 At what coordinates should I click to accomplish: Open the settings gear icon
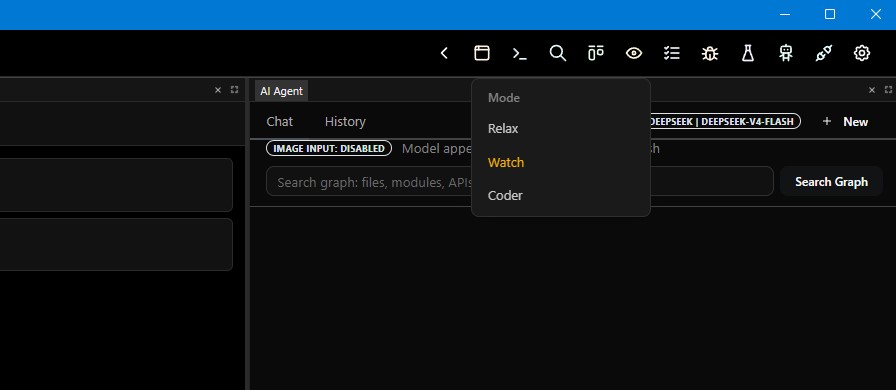pos(862,53)
